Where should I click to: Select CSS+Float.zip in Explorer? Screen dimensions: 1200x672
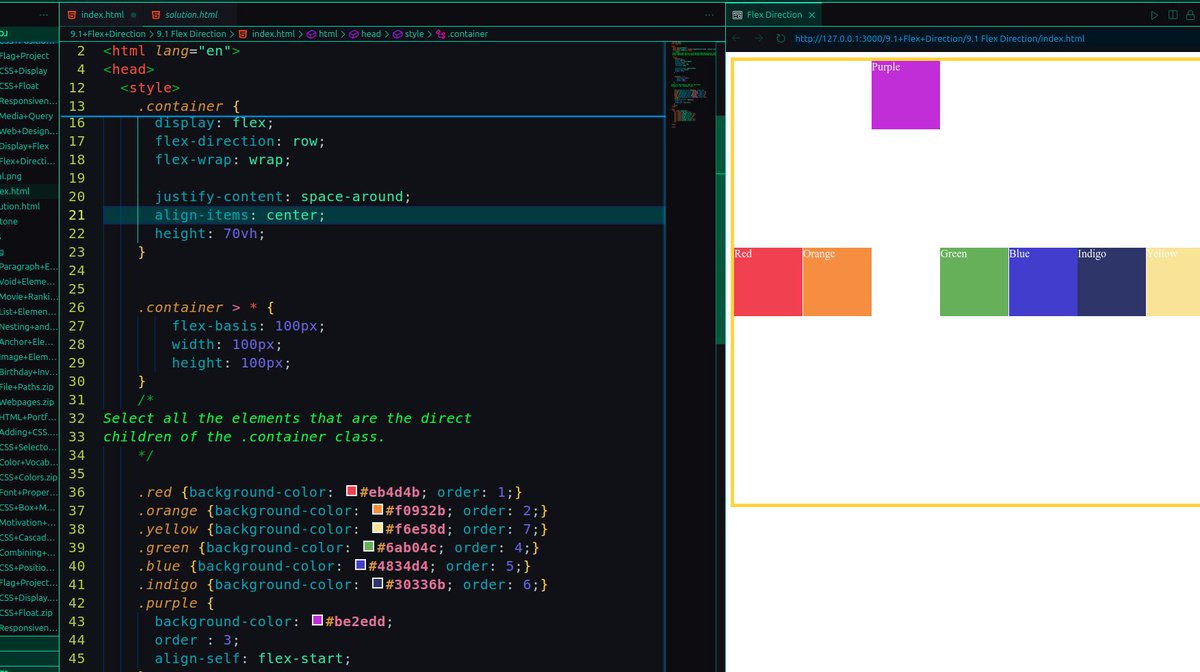[x=29, y=612]
